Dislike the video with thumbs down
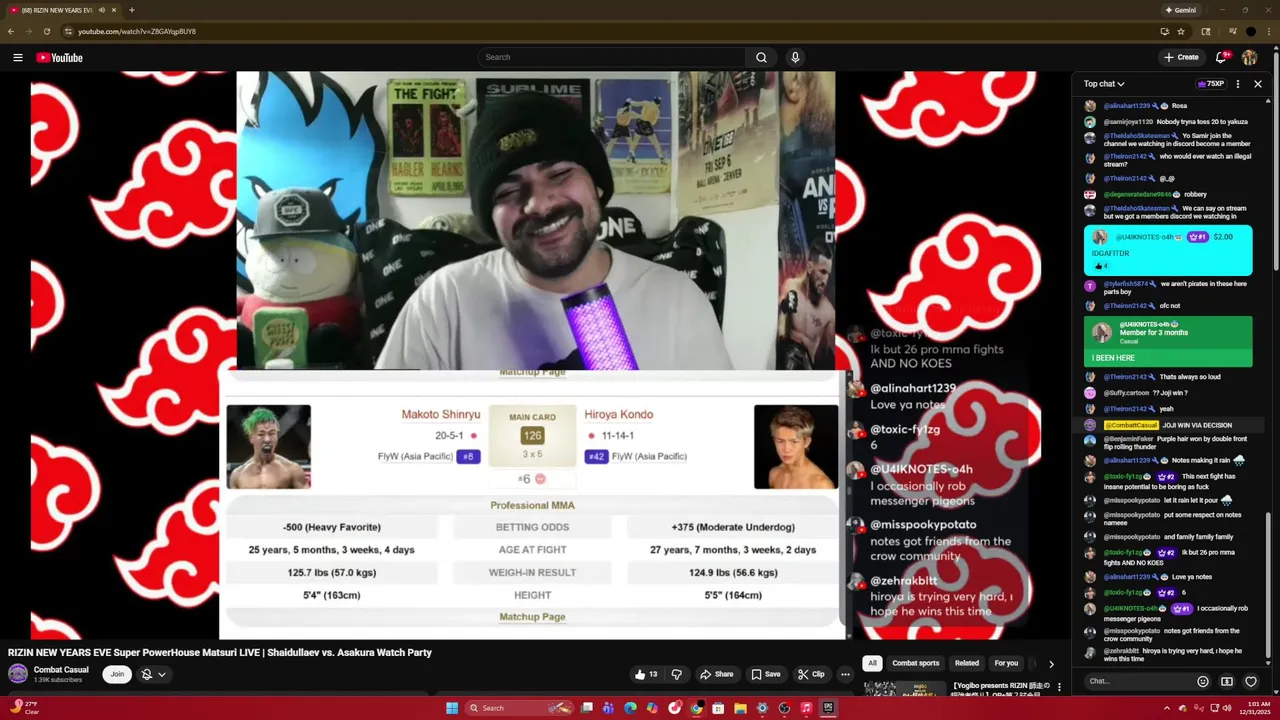Screen dimensions: 1280x720 tap(677, 674)
